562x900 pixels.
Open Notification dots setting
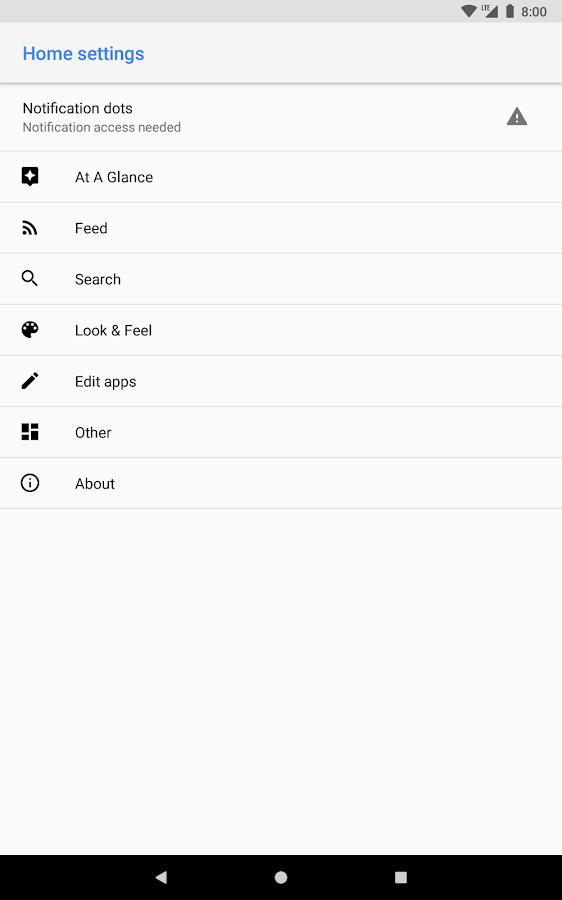(281, 118)
